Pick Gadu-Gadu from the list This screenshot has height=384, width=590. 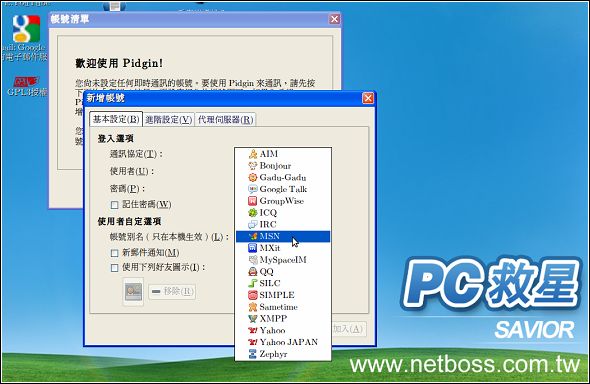(x=283, y=177)
